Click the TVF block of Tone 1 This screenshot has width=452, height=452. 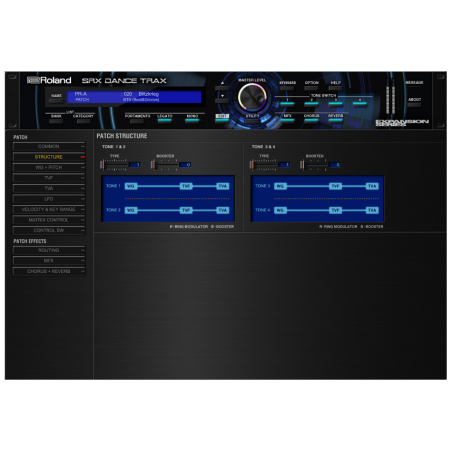pyautogui.click(x=186, y=186)
